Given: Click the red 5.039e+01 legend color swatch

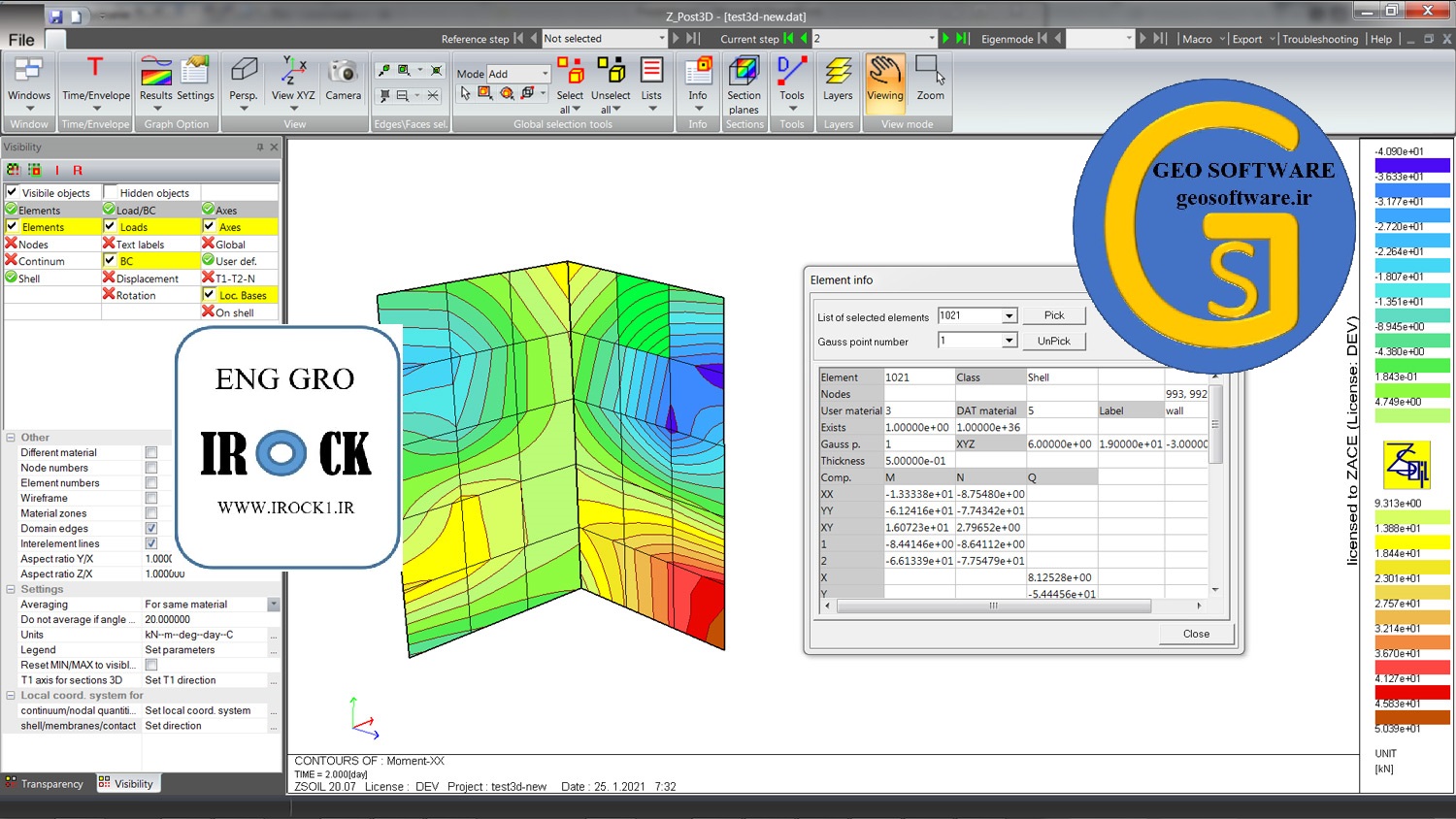Looking at the screenshot, I should (x=1411, y=717).
